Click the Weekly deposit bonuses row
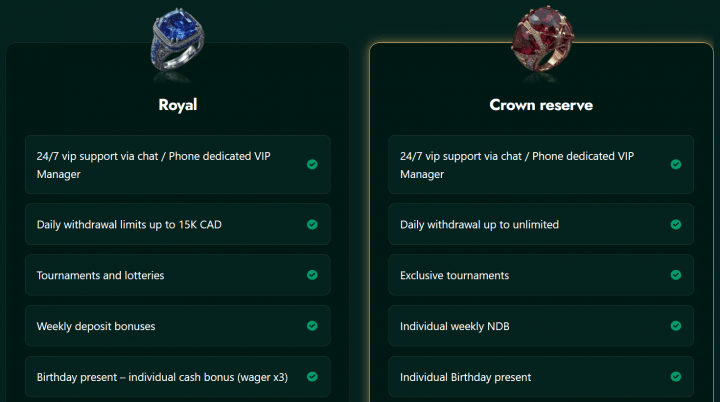 [95, 326]
